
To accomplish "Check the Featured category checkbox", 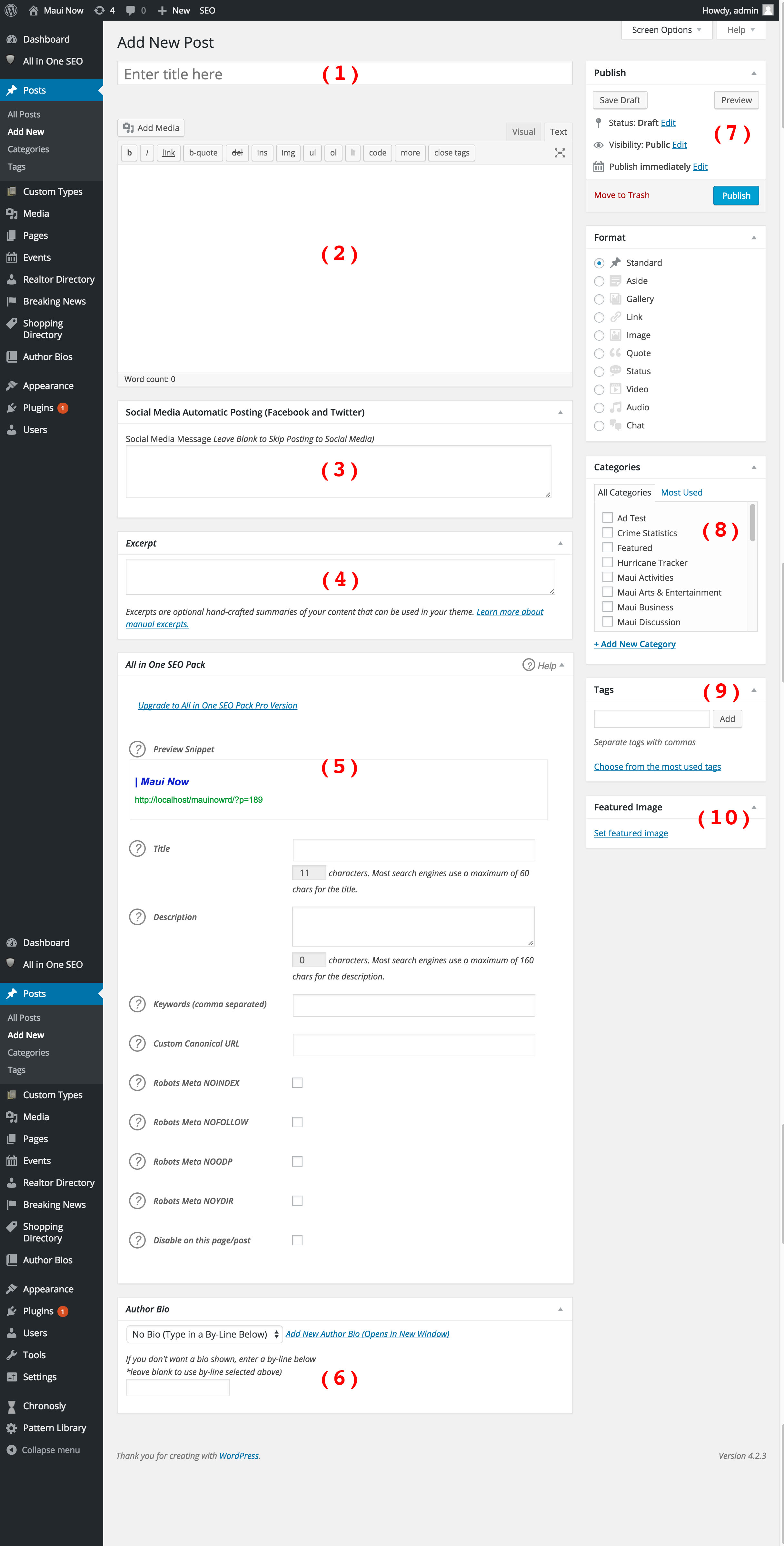I will [607, 547].
